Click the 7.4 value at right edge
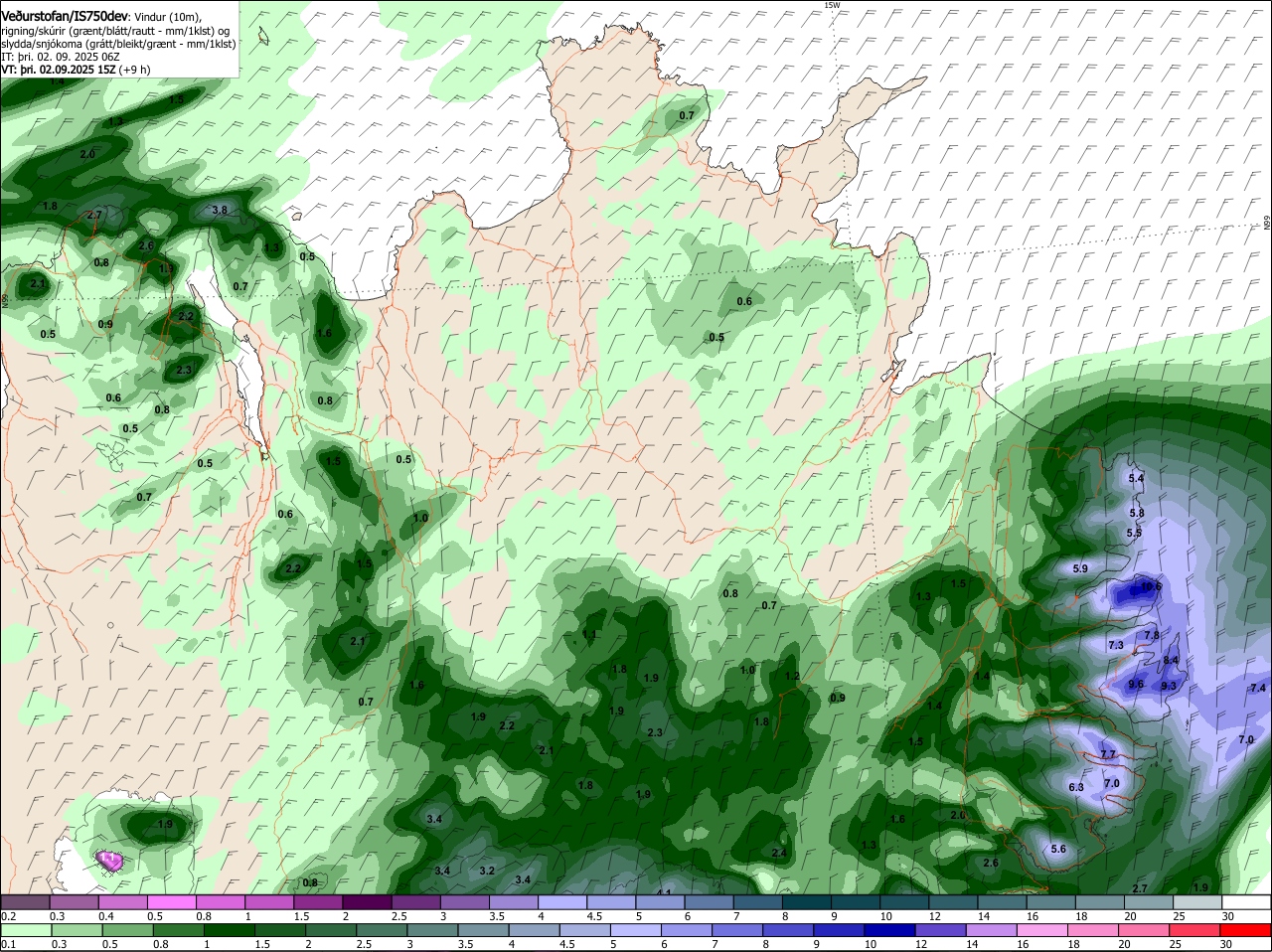The image size is (1272, 952). tap(1258, 688)
